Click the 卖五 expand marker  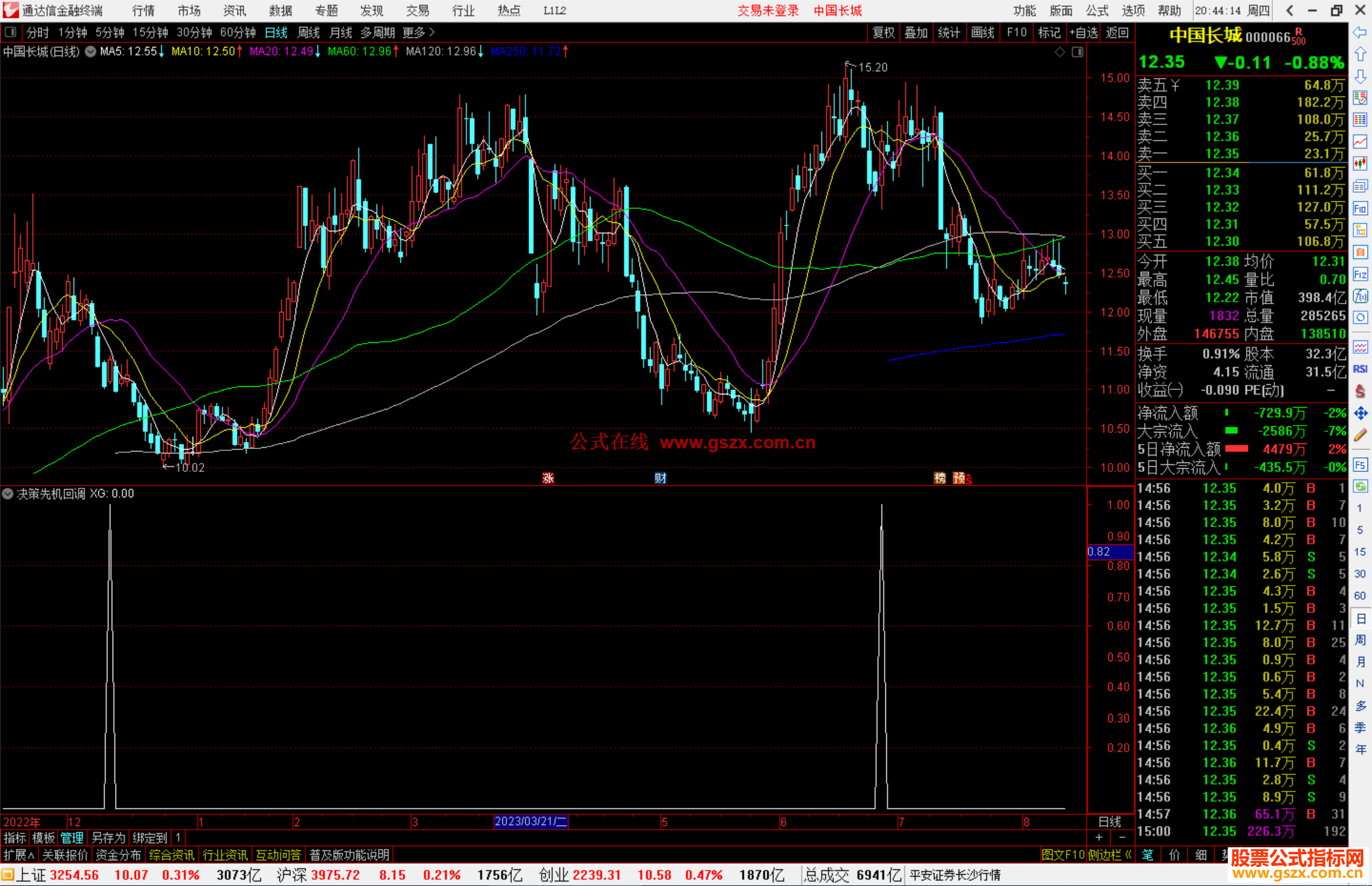[x=1175, y=85]
